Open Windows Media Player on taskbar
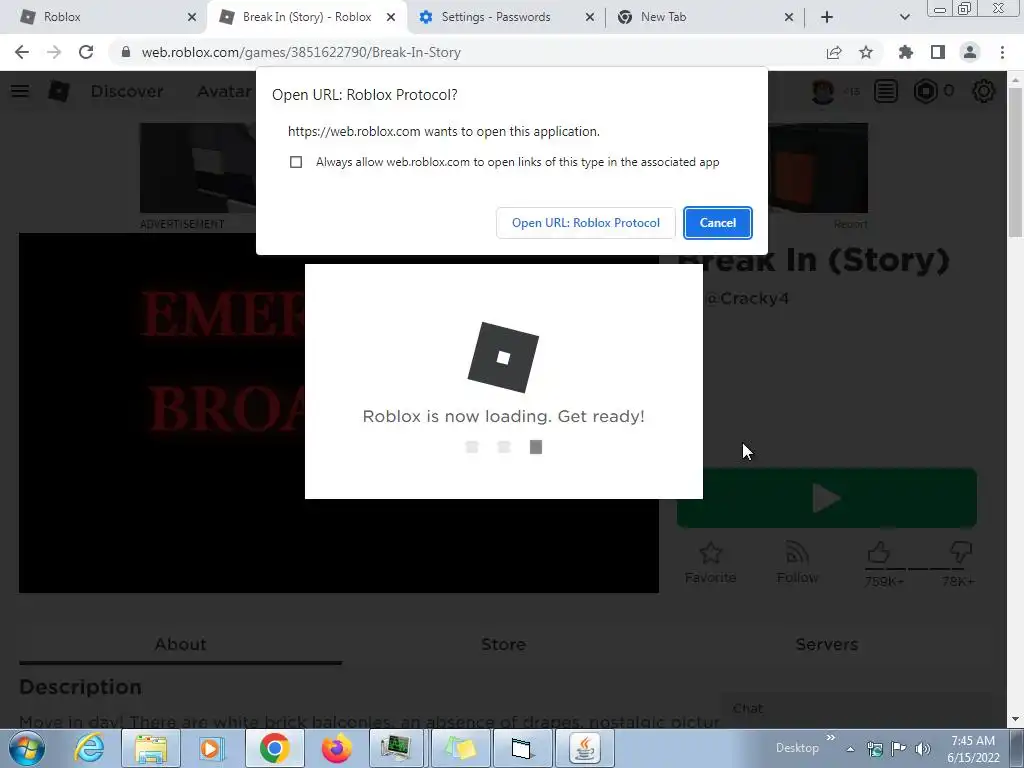Viewport: 1024px width, 768px height. pos(211,748)
